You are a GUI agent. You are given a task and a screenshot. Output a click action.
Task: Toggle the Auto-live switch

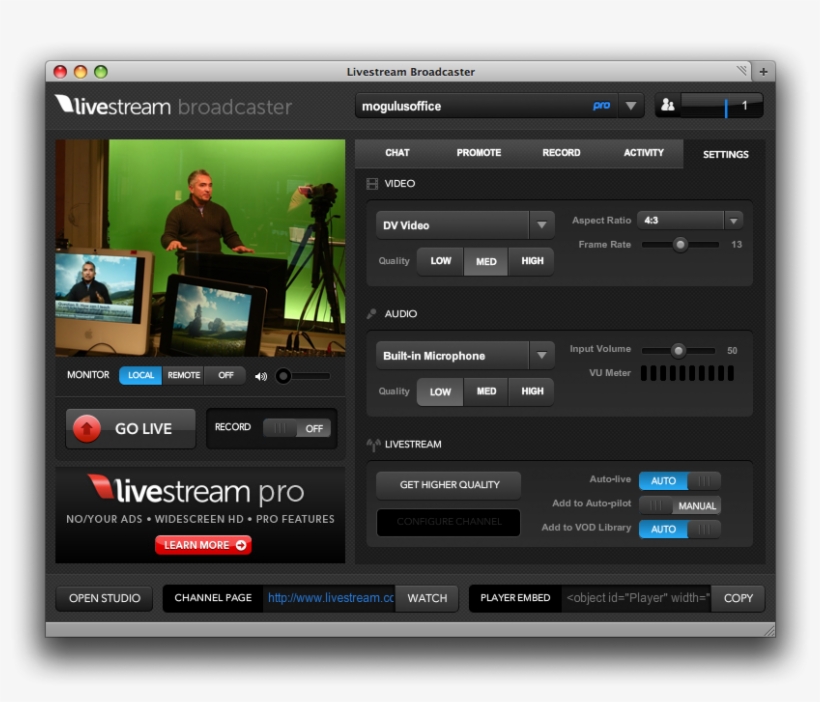679,481
